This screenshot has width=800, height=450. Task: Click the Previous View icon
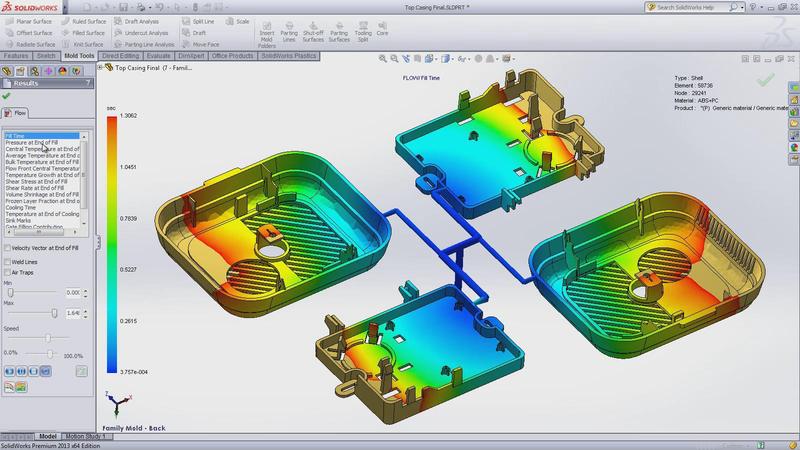click(406, 59)
